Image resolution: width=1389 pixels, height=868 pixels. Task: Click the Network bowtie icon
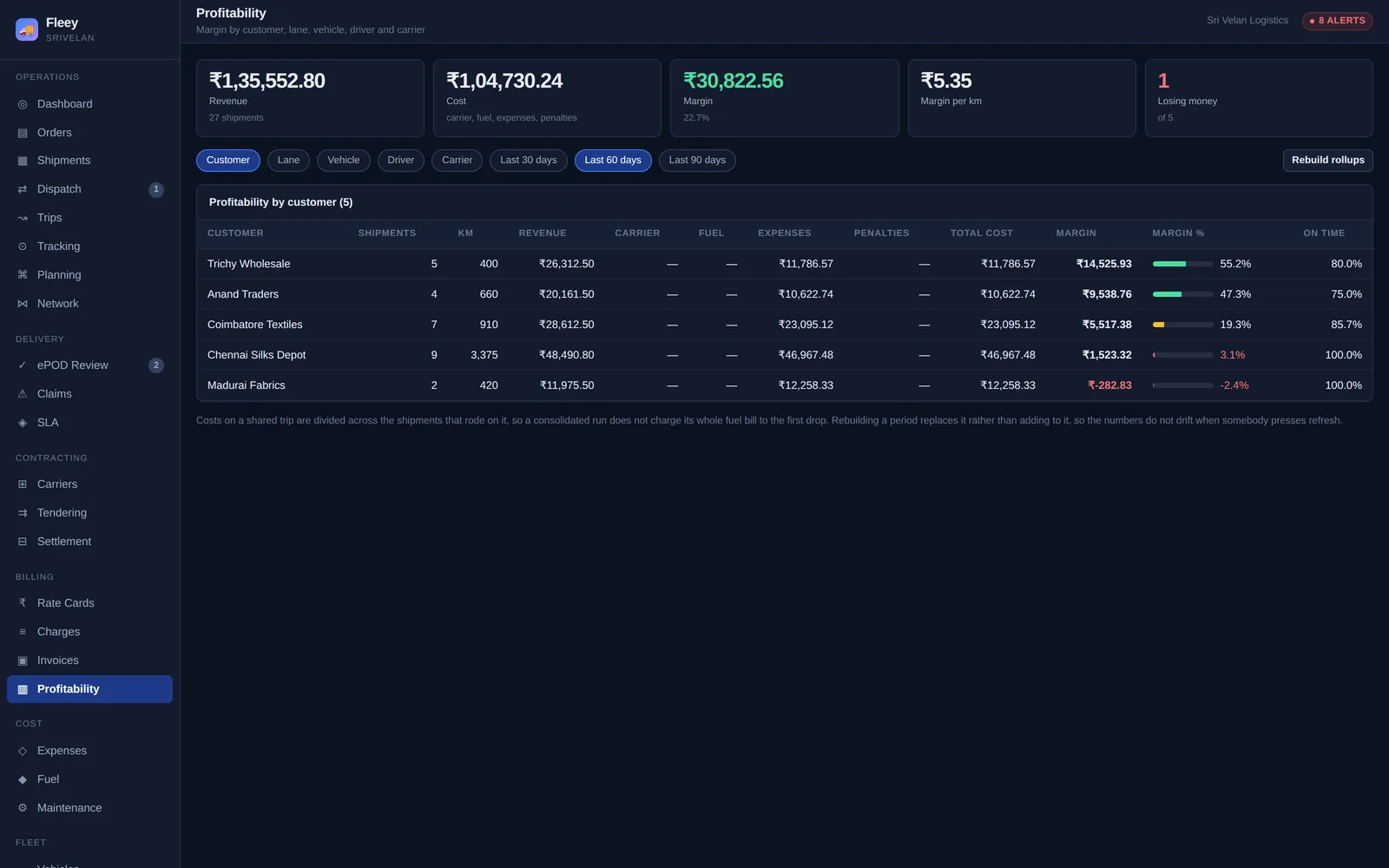23,304
